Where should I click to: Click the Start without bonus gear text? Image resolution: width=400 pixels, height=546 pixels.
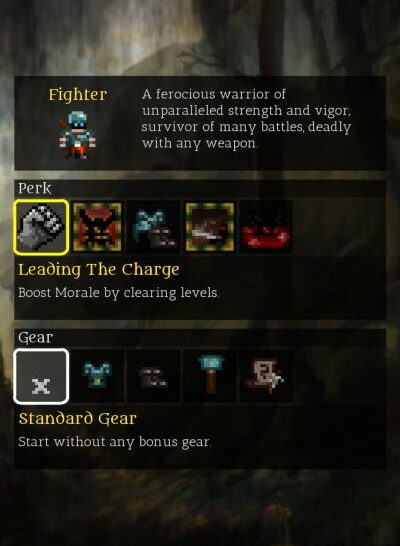click(114, 442)
